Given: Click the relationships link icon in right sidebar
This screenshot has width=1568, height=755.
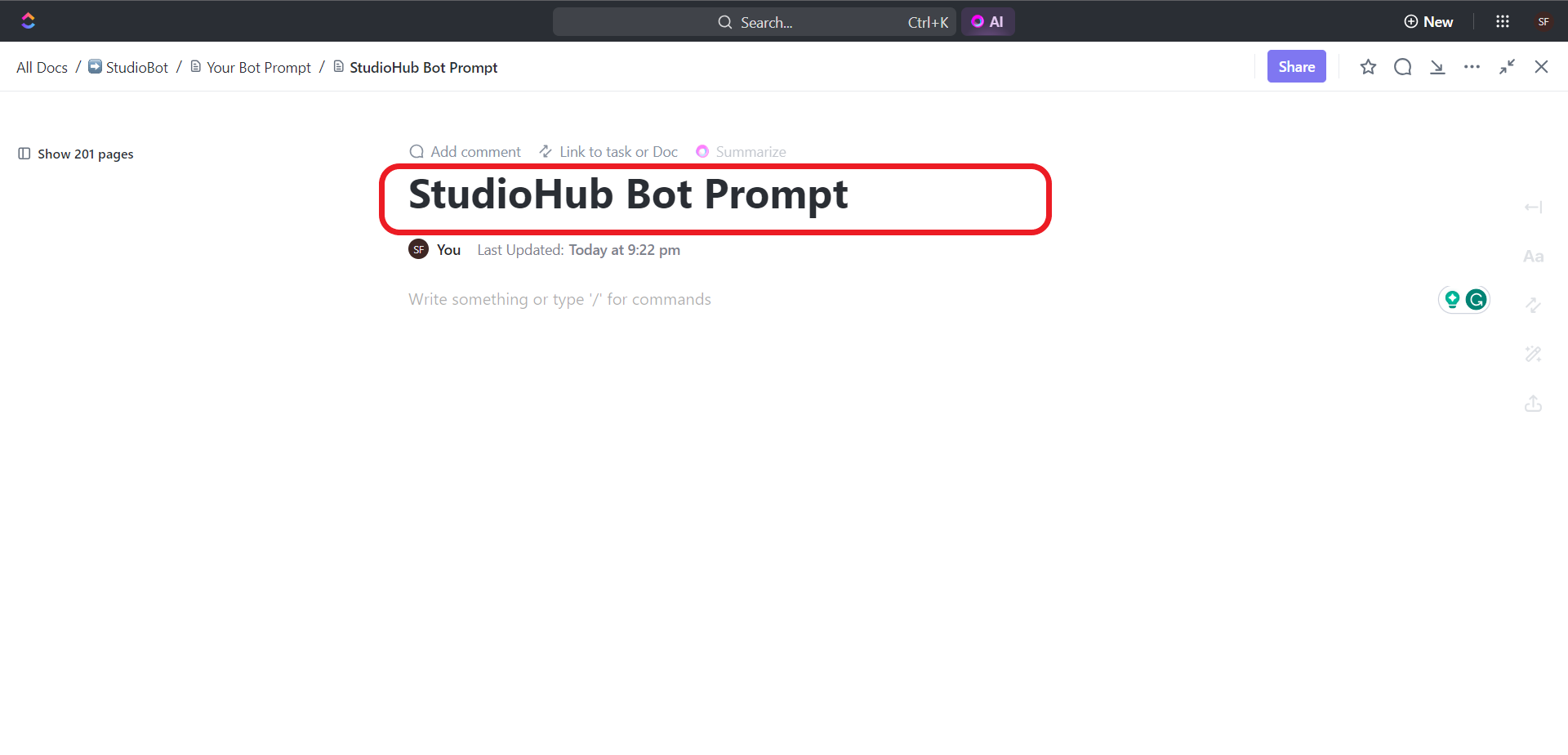Looking at the screenshot, I should pyautogui.click(x=1533, y=306).
